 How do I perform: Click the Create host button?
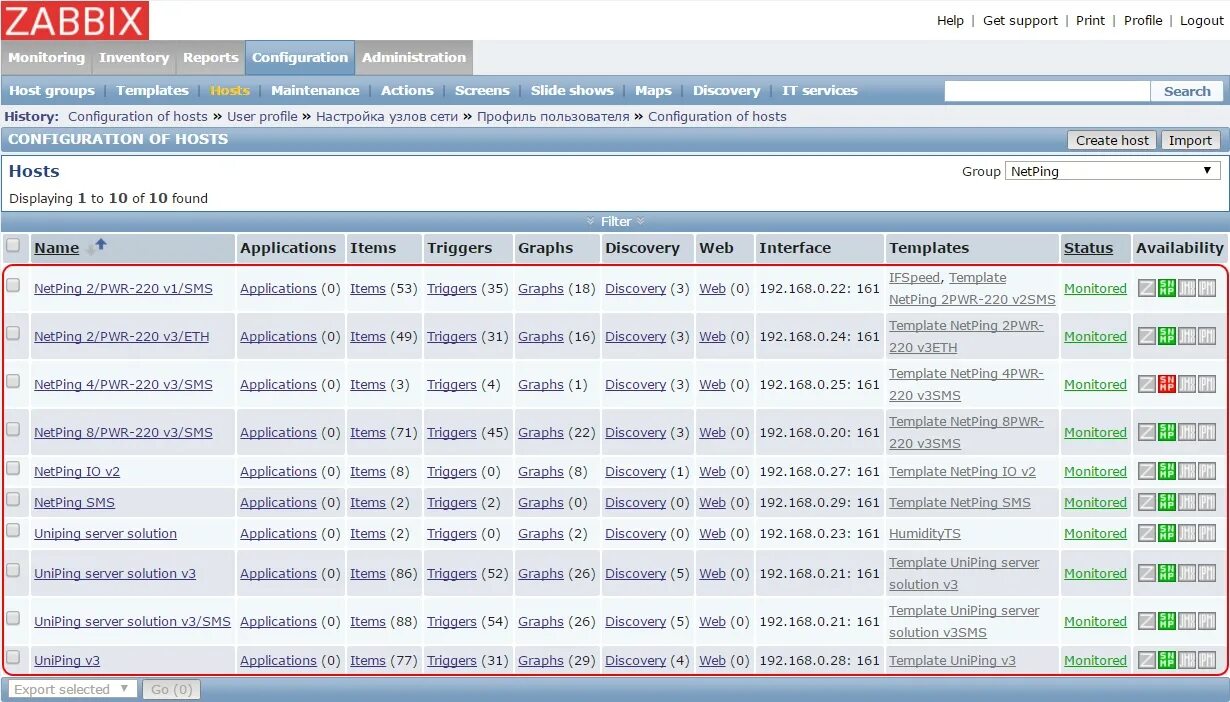(1112, 140)
